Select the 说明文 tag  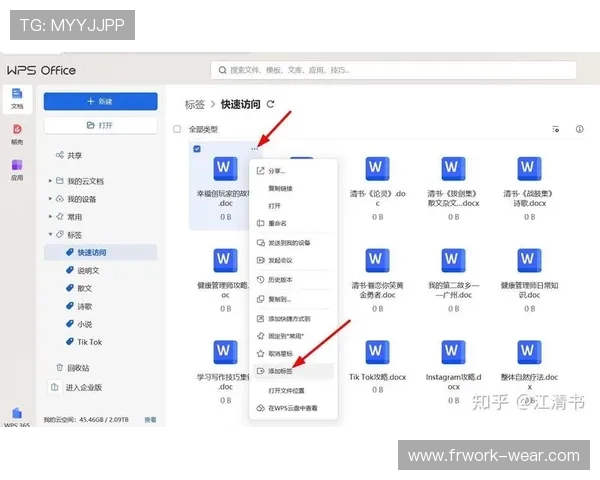83,270
